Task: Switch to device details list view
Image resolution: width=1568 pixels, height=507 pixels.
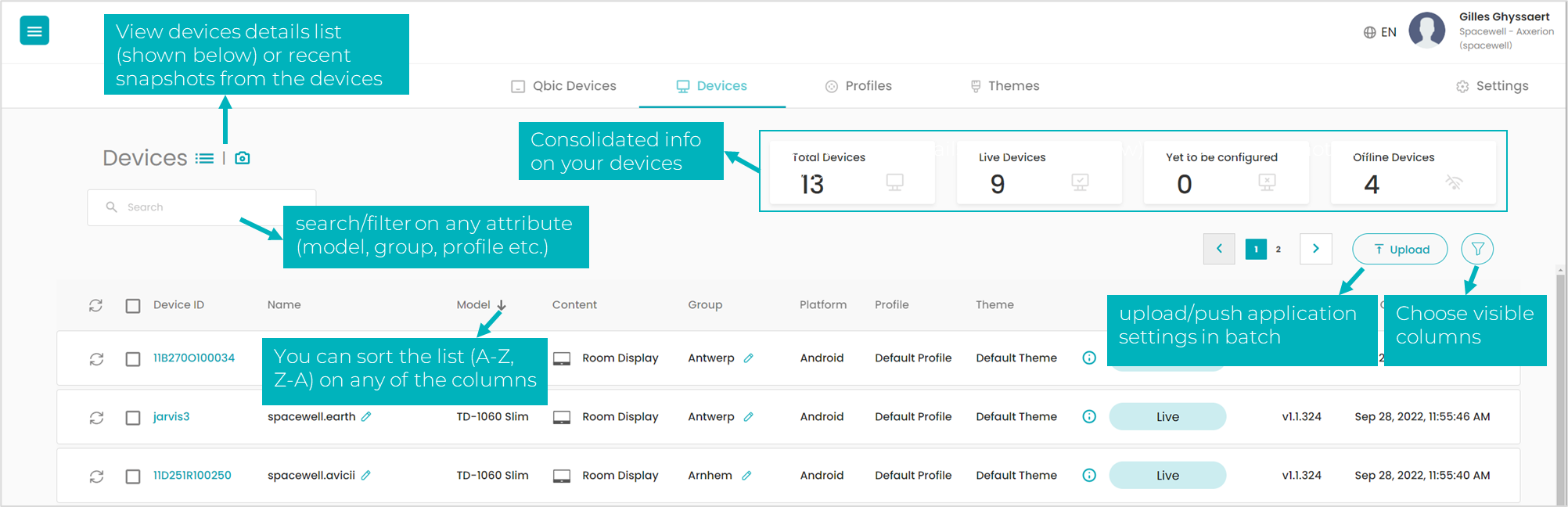Action: tap(204, 158)
